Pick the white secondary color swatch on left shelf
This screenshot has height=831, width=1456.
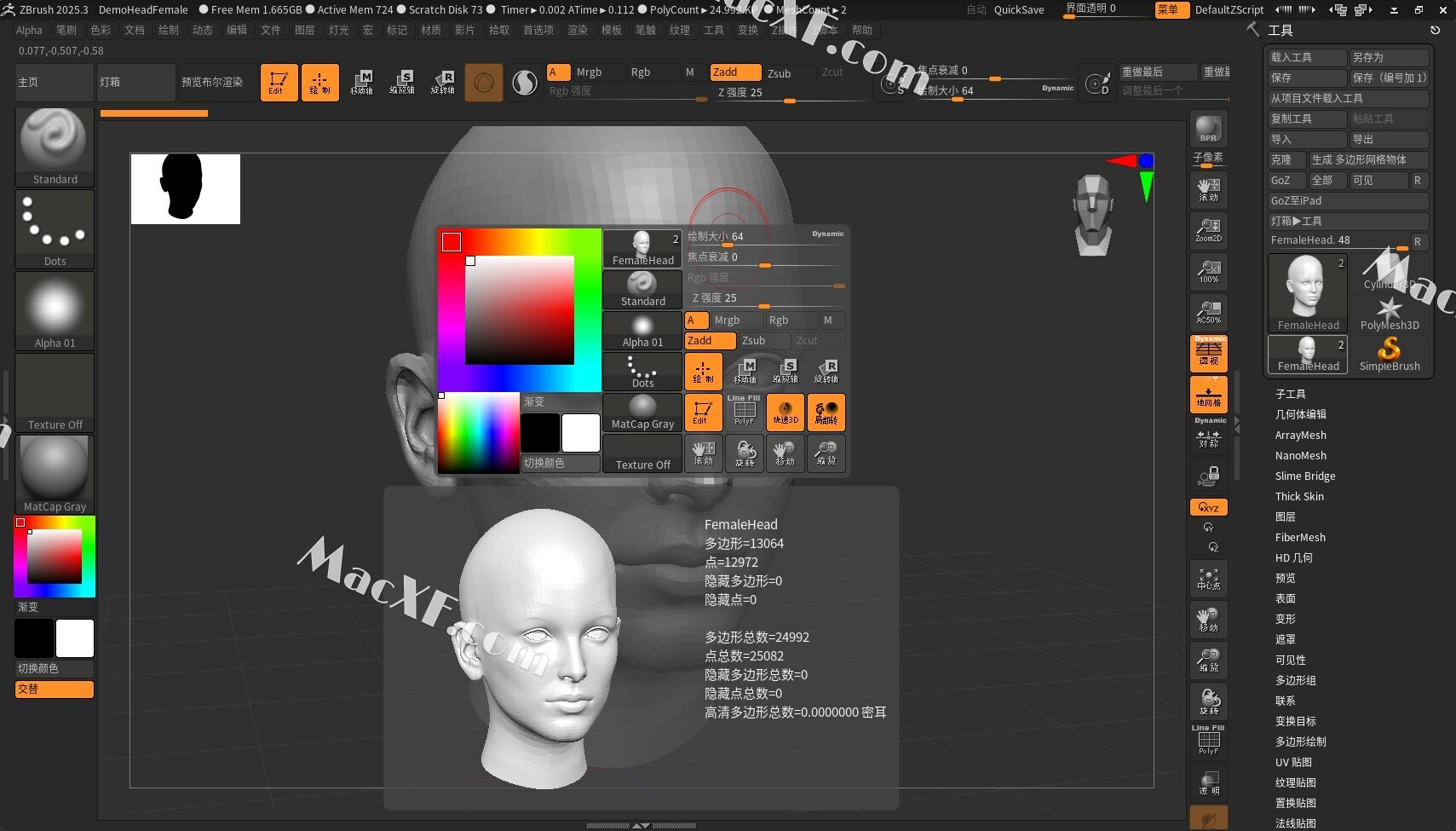click(x=75, y=638)
